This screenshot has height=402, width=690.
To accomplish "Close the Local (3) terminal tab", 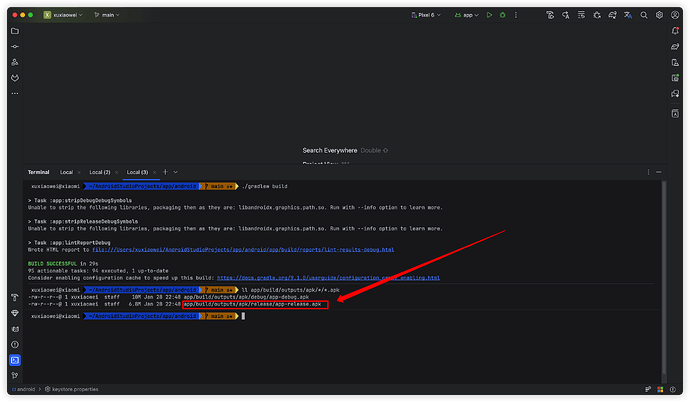I will click(155, 172).
